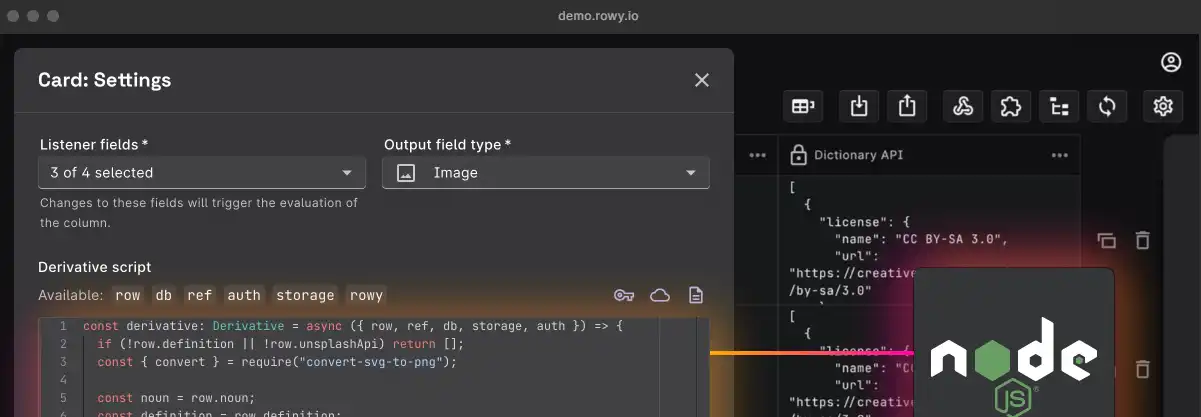The width and height of the screenshot is (1201, 417).
Task: Click the demo.rowy.io address bar
Action: [x=598, y=16]
